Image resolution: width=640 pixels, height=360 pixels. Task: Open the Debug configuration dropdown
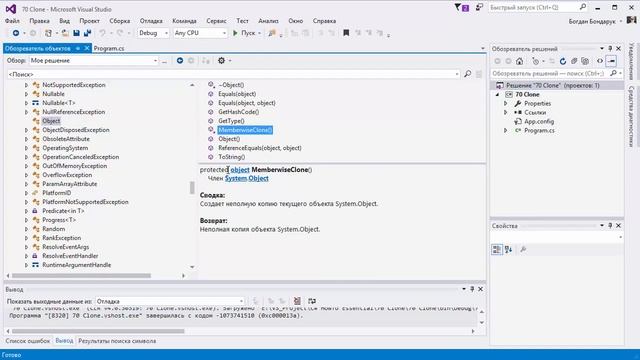pos(153,33)
